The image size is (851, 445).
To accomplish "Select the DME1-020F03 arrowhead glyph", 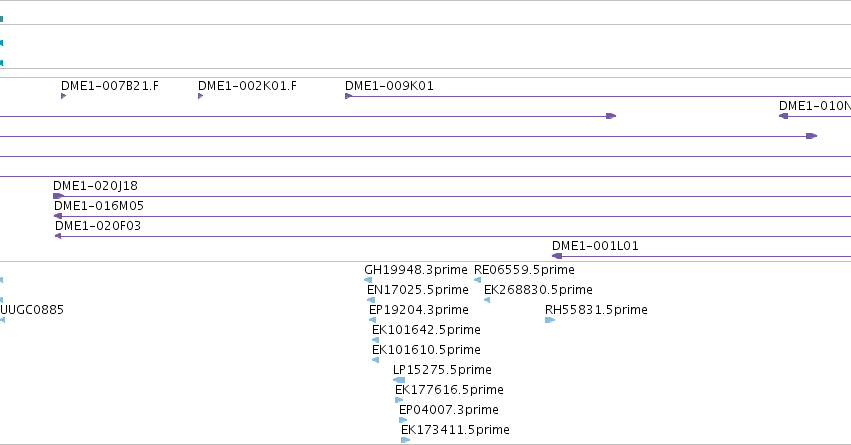I will point(58,236).
